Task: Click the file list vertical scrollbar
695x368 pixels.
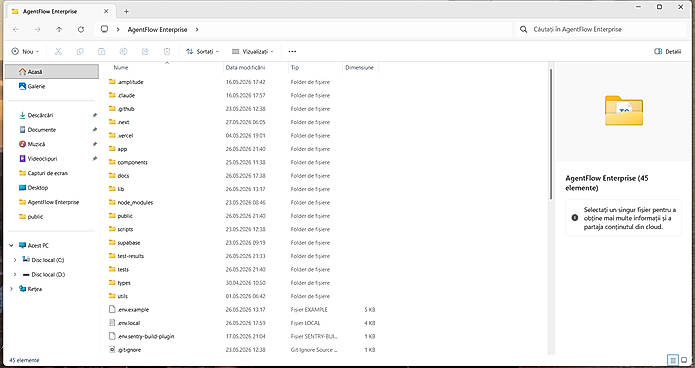Action: (551, 134)
